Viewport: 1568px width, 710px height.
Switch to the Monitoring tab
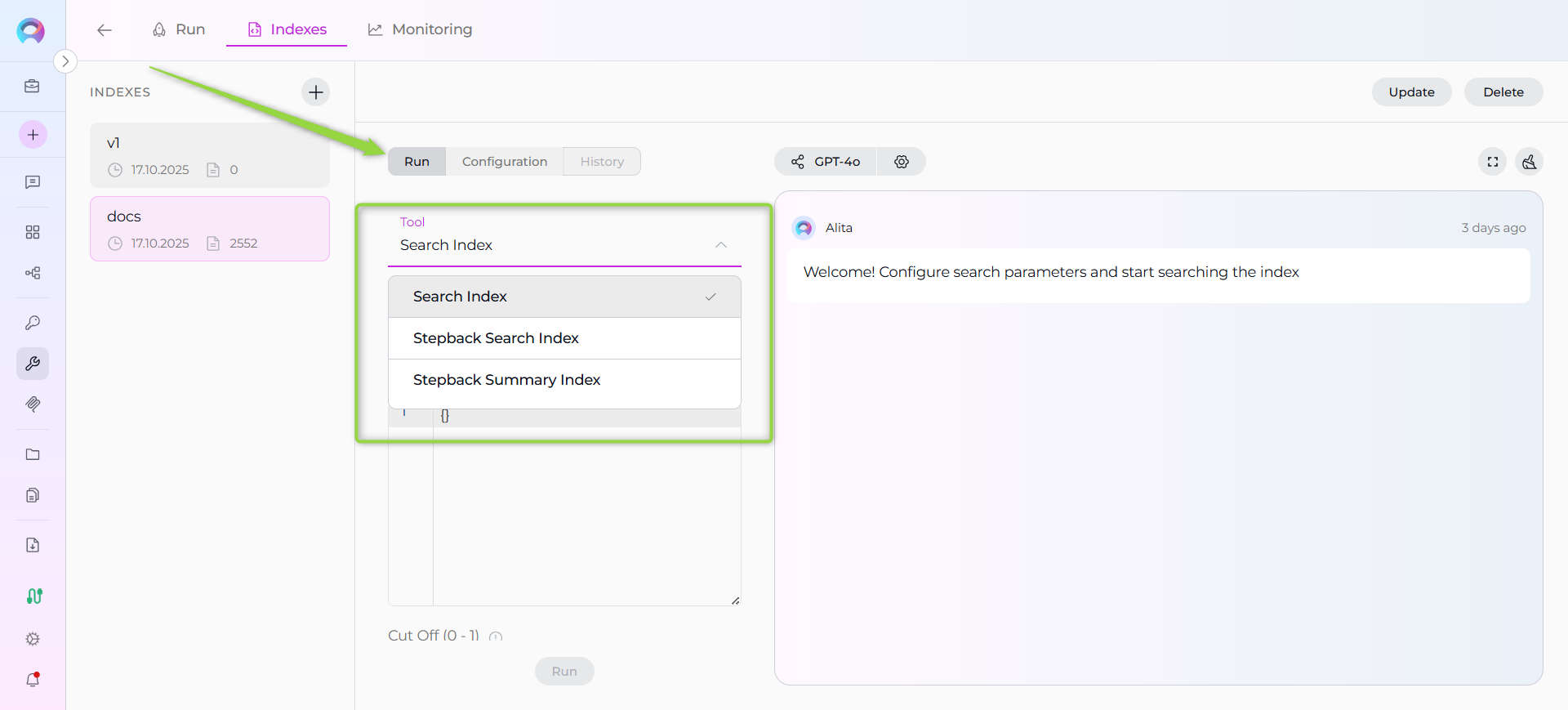[420, 29]
